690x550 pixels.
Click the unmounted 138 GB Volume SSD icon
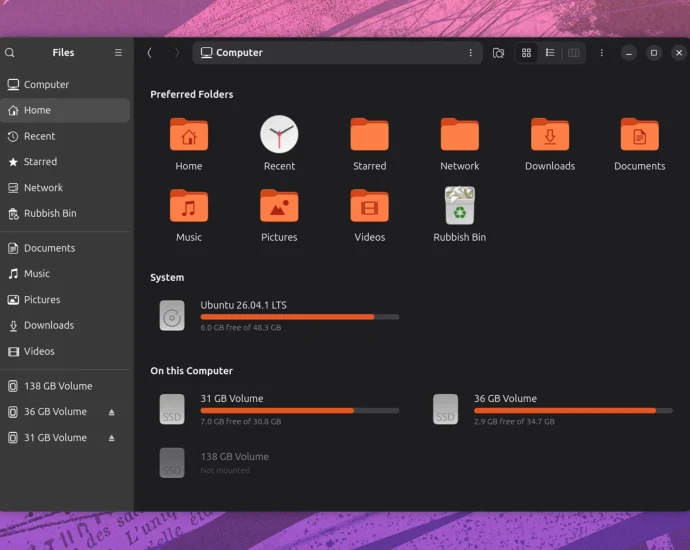172,463
